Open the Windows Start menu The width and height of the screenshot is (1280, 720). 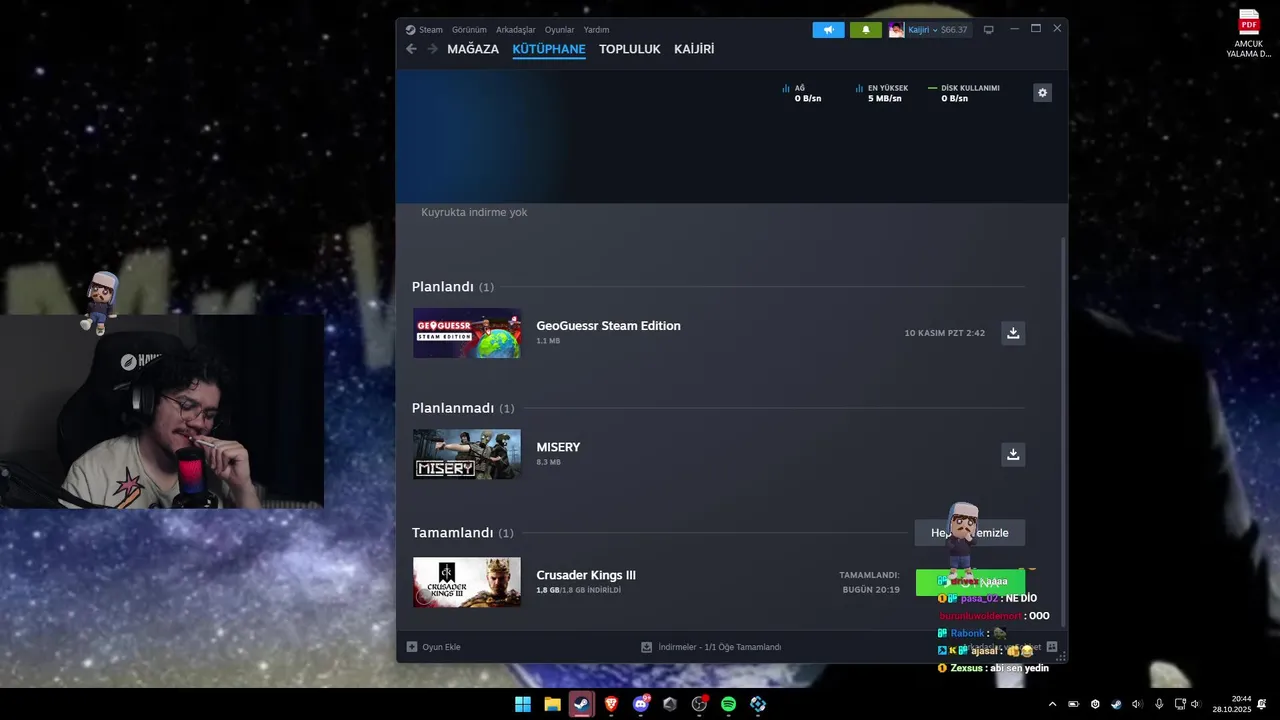click(523, 704)
